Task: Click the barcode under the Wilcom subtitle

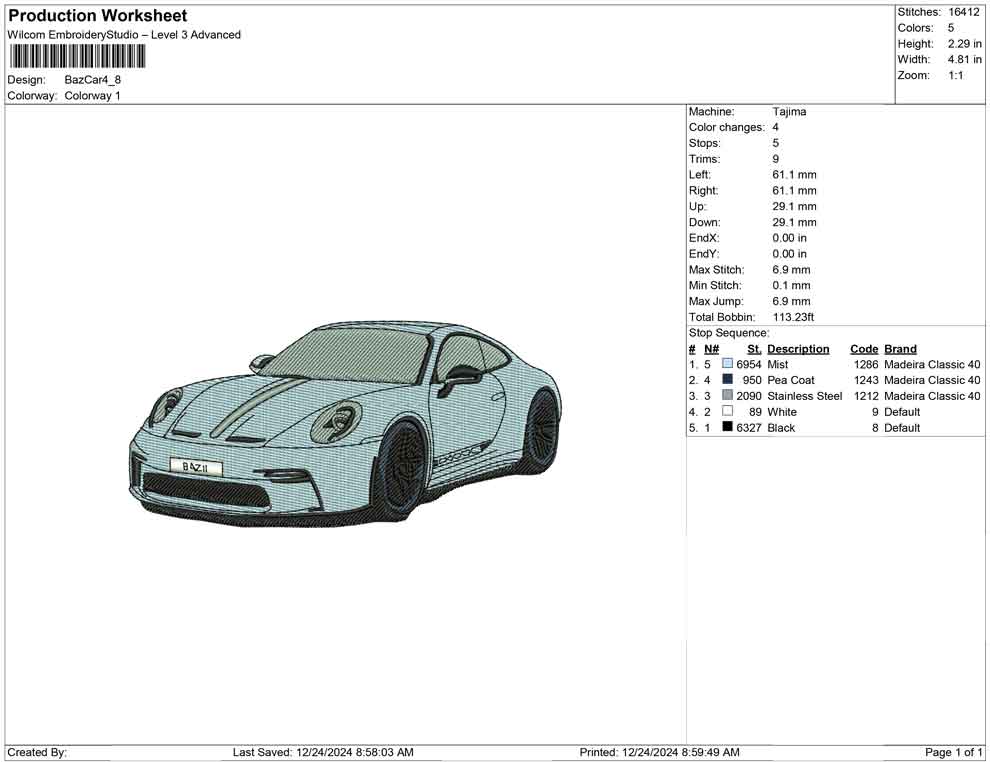Action: (x=77, y=56)
